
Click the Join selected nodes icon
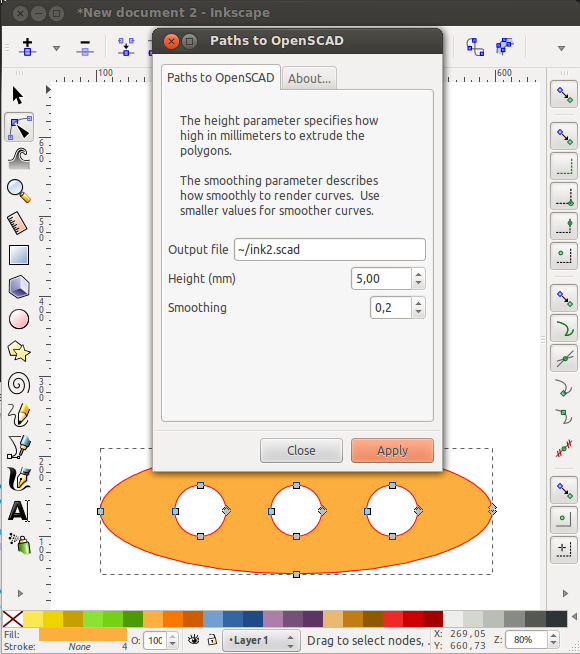(126, 47)
